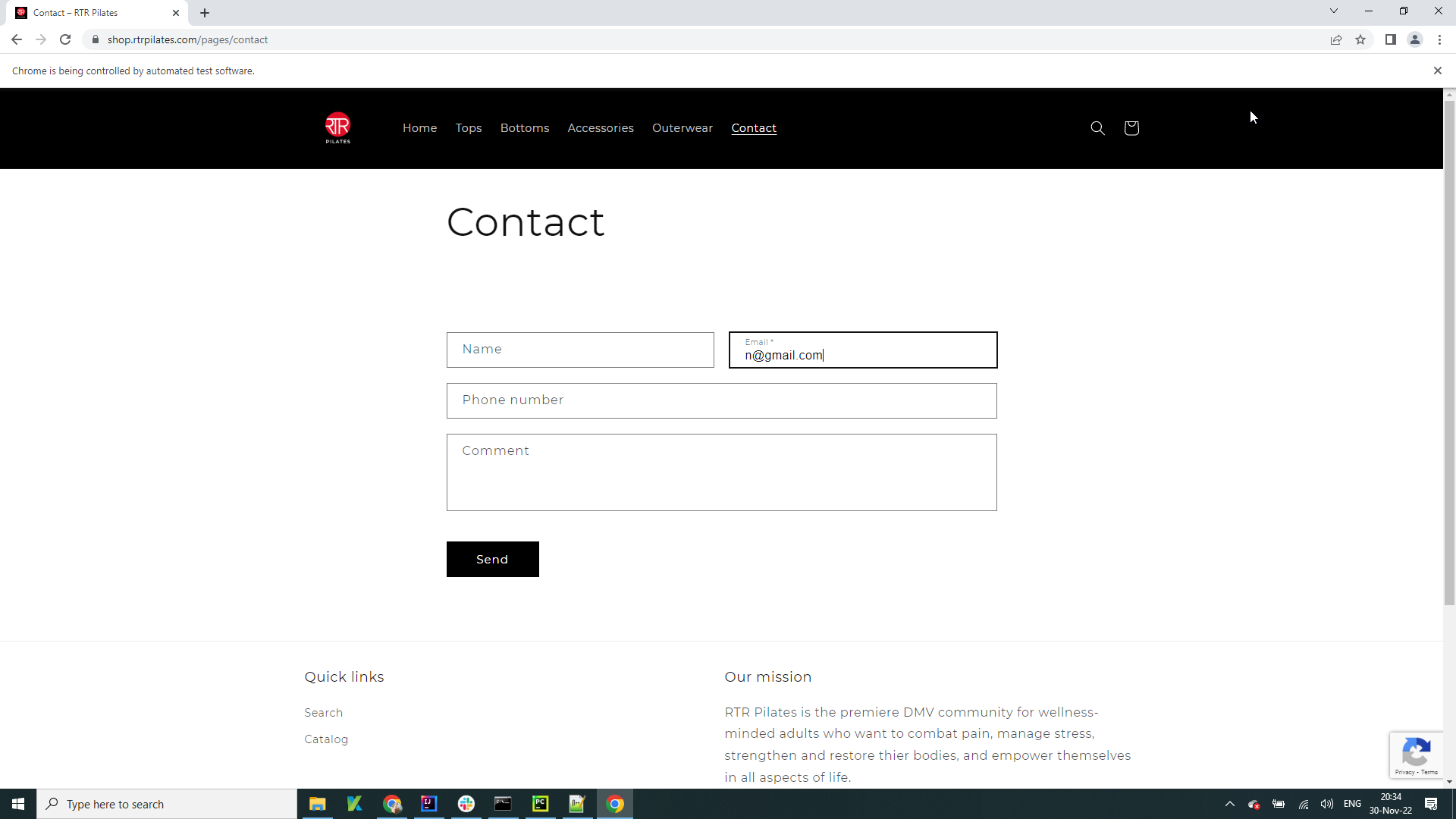
Task: Click the RTR Pilates logo icon
Action: 337,128
